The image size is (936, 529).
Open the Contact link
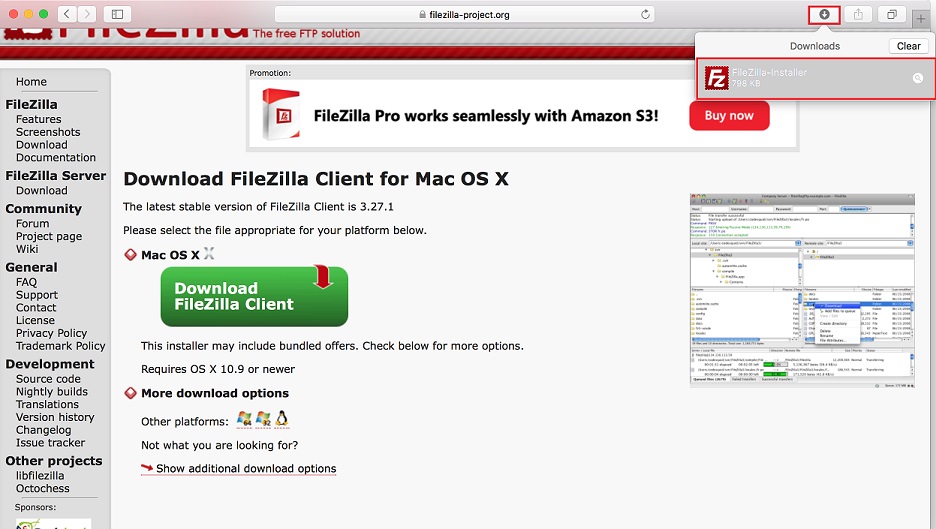pos(36,307)
